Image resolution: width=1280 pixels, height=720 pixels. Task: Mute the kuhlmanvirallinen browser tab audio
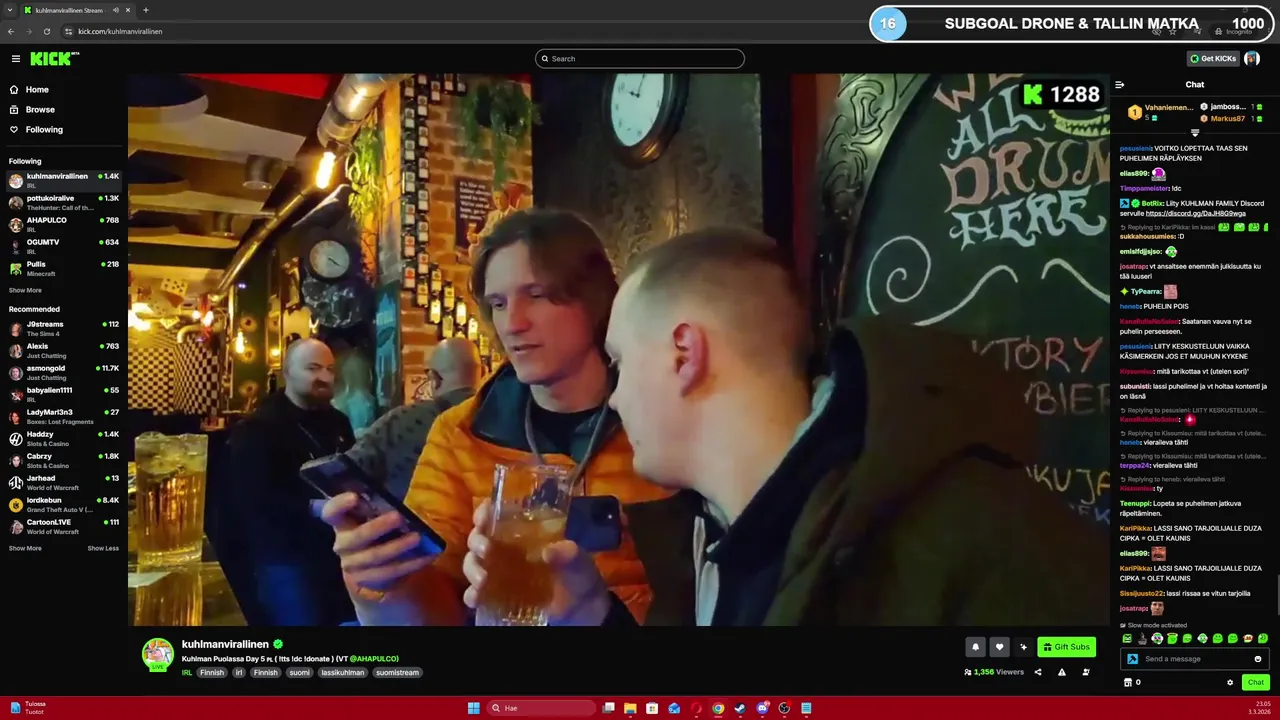click(x=116, y=10)
